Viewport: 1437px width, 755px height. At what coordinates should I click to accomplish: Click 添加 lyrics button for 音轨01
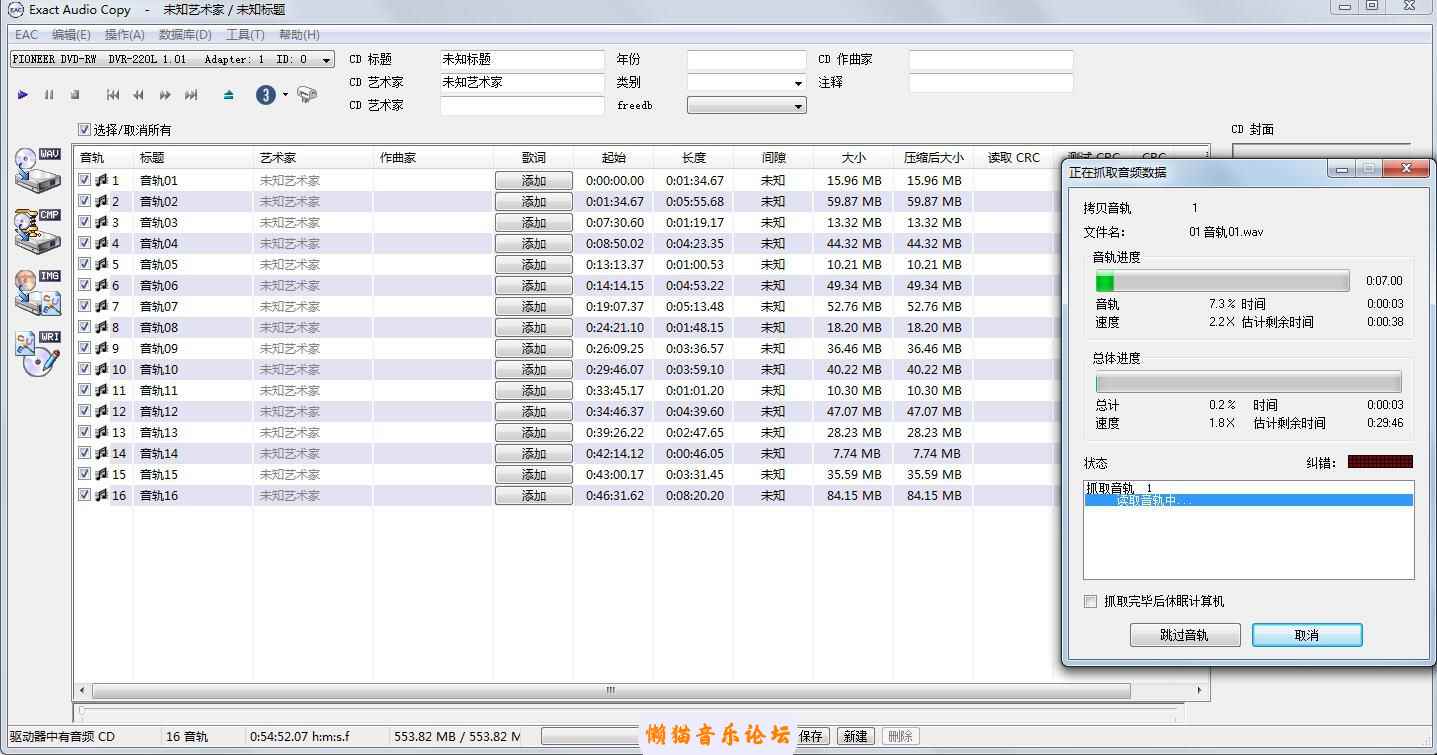click(534, 180)
